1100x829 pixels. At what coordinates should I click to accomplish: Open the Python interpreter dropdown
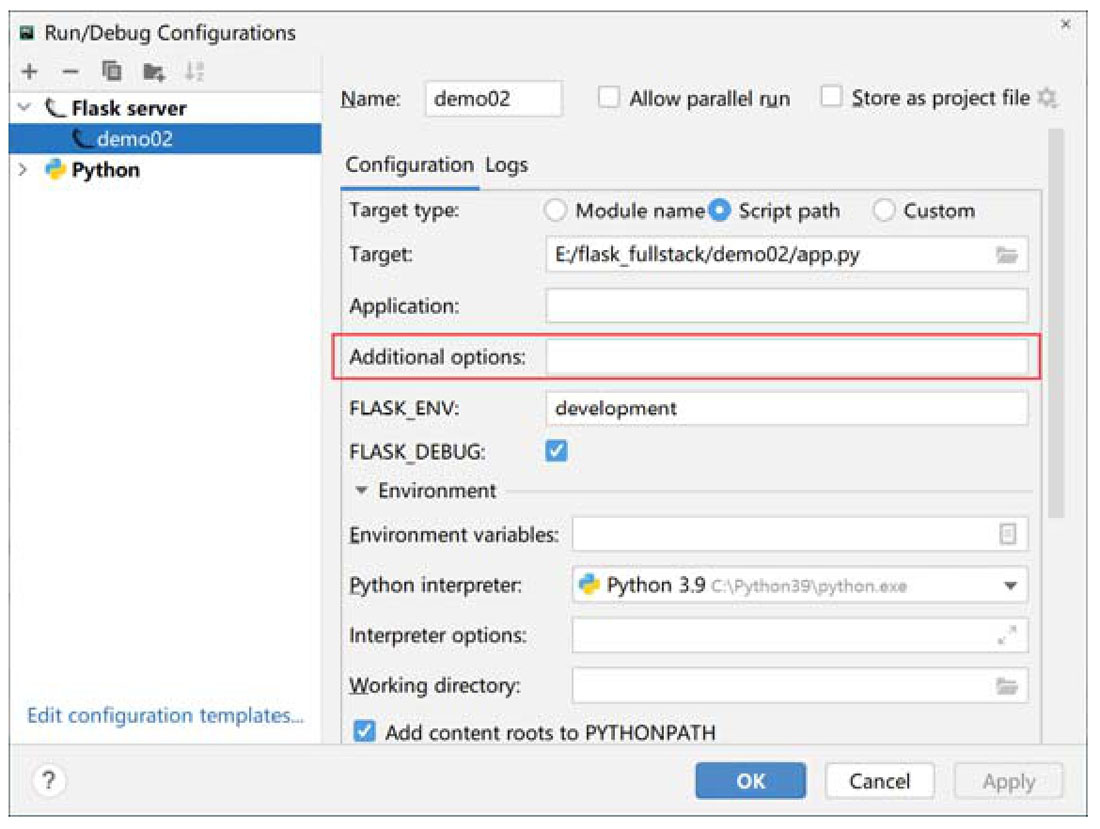[1010, 586]
